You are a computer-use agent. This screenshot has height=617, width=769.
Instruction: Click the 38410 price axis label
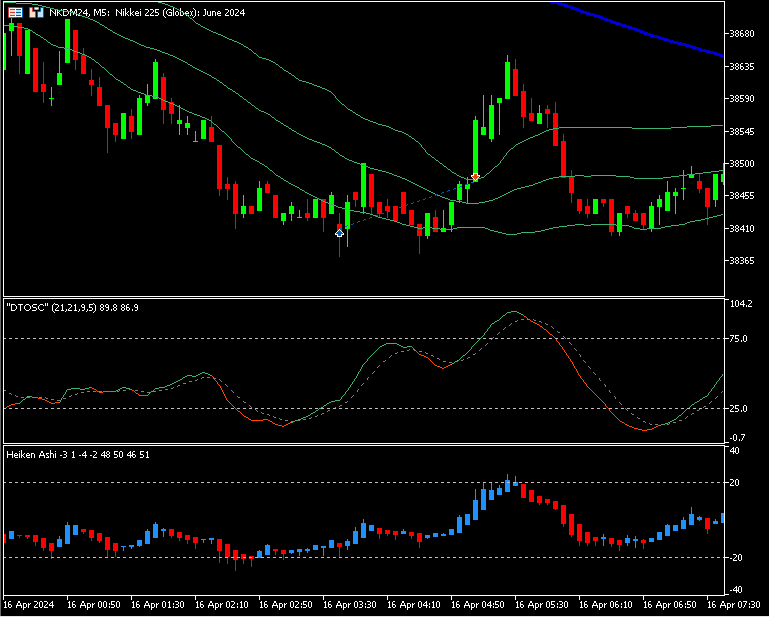pos(742,228)
